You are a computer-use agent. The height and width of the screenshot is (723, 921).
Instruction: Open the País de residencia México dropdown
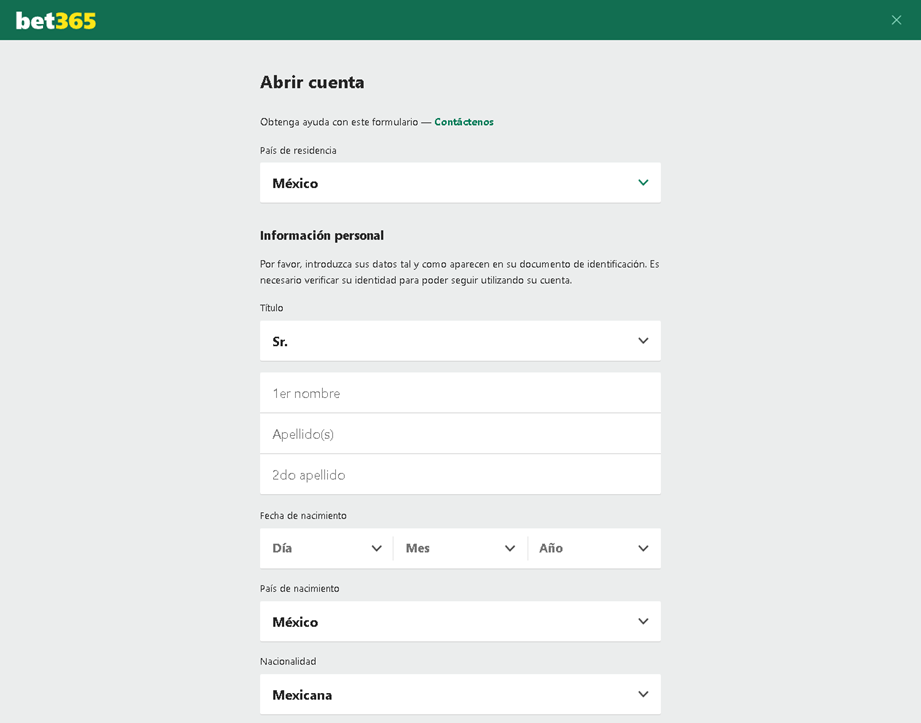pos(460,183)
